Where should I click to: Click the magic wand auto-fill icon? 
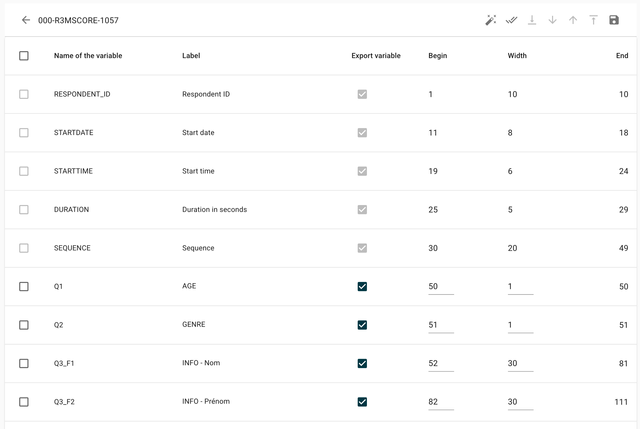(x=491, y=20)
